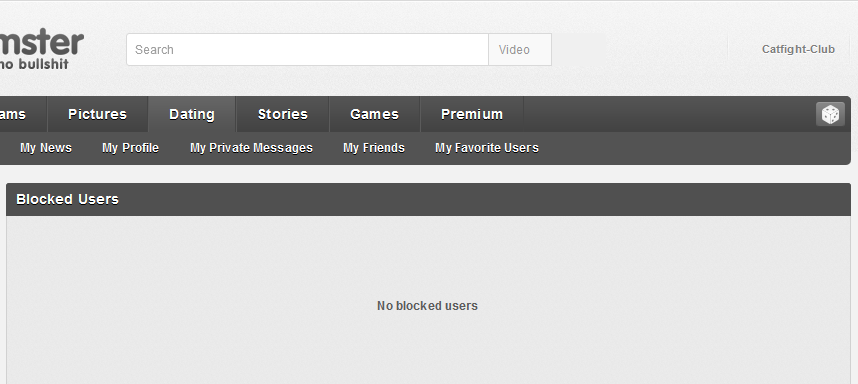
Task: Open the Premium tab
Action: [472, 114]
